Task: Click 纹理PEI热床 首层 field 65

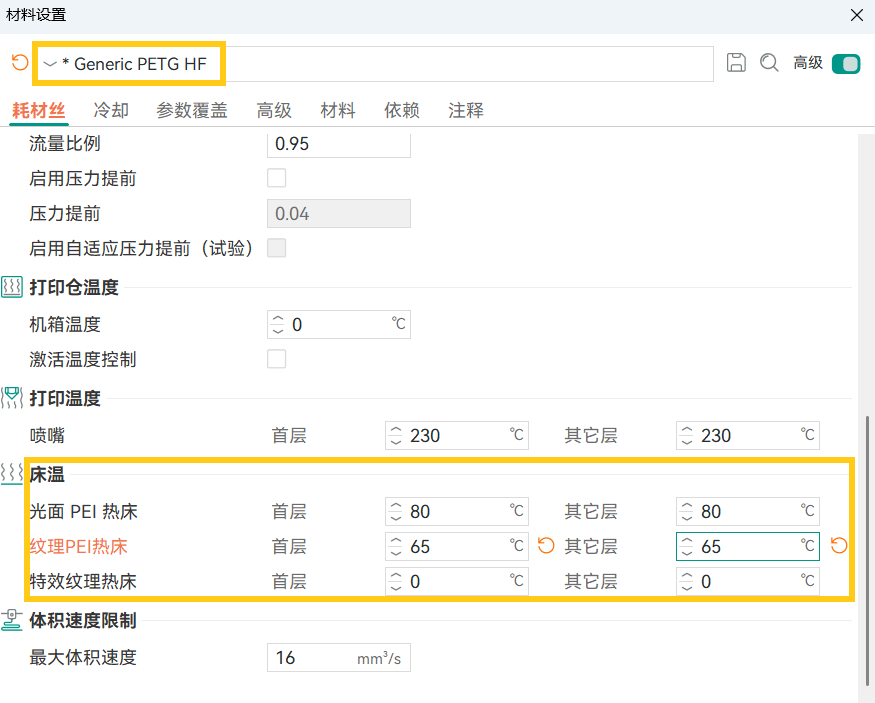Action: tap(456, 546)
